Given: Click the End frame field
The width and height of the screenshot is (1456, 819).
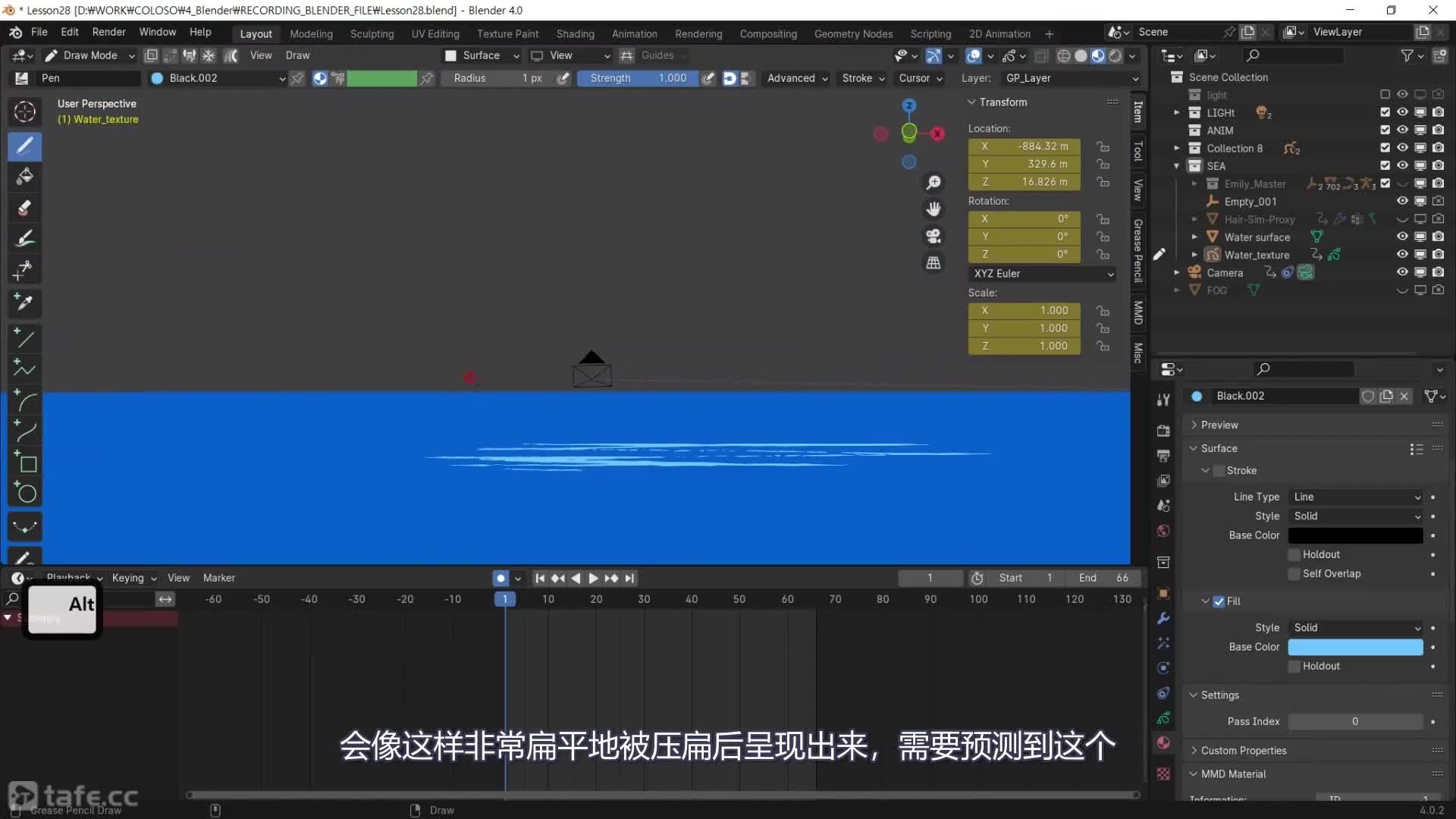Looking at the screenshot, I should tap(1103, 578).
